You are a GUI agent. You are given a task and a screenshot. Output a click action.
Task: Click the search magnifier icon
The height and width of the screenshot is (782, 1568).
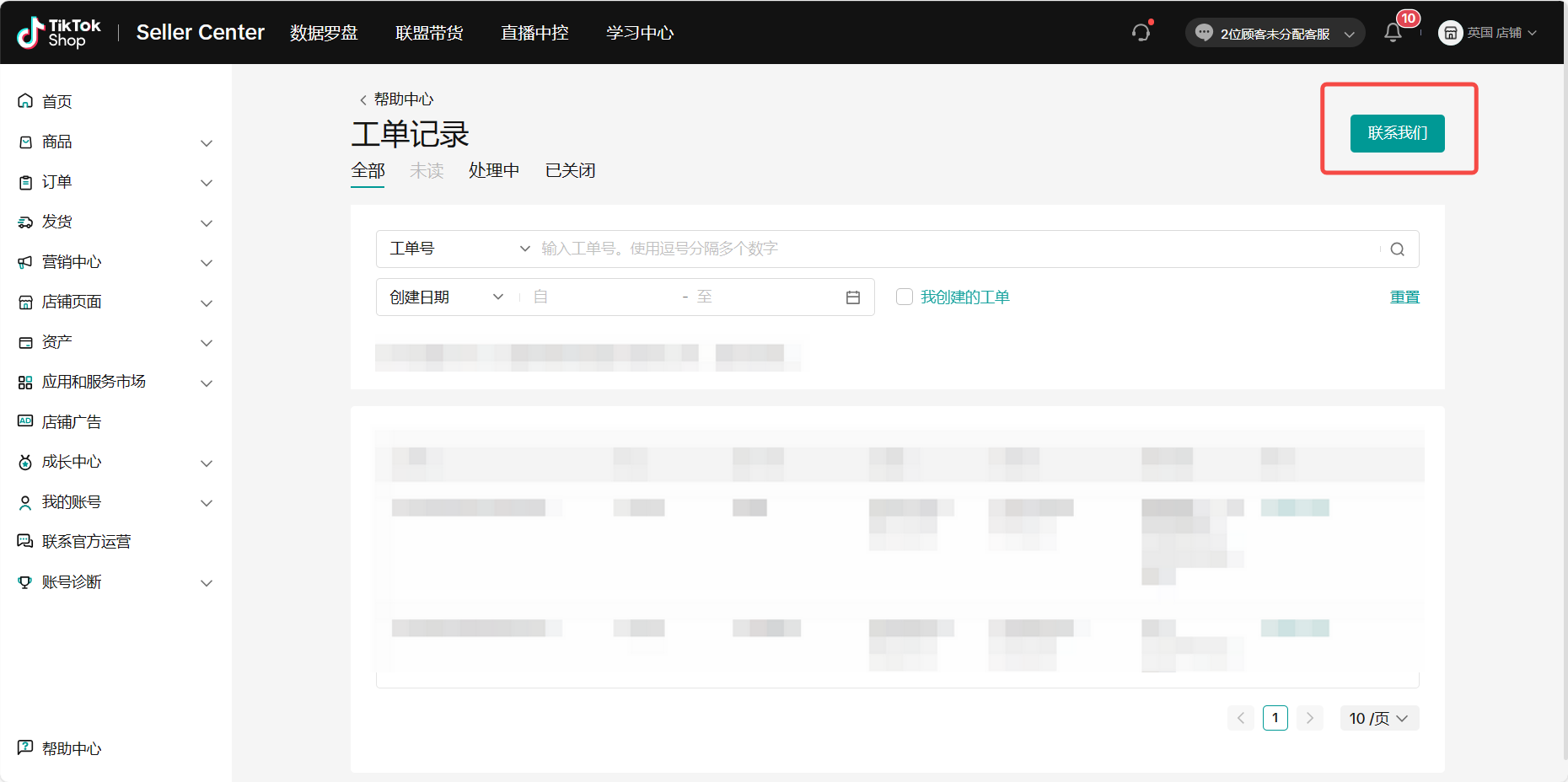(1397, 249)
